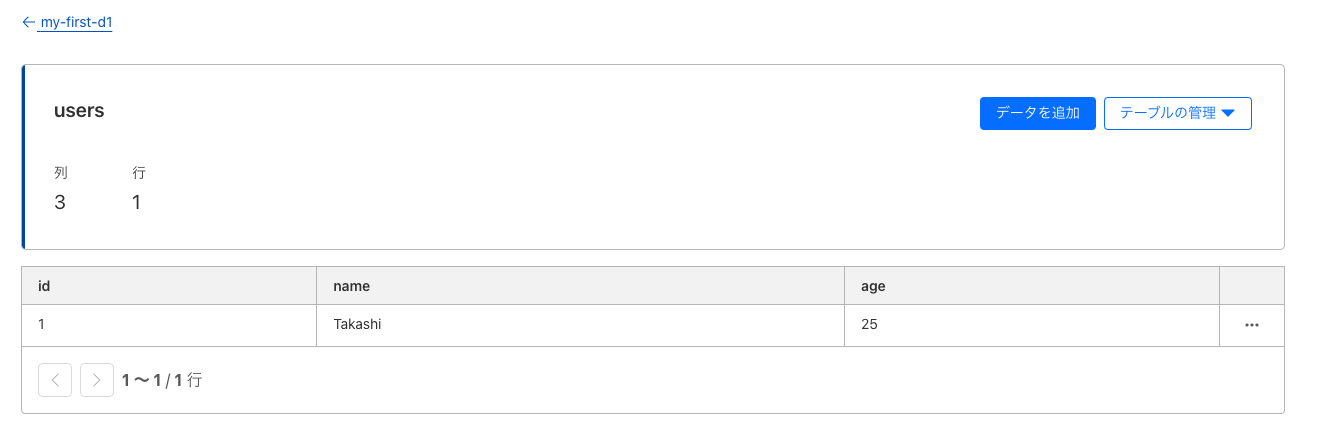Expand the テーブルの管理 dropdown
Viewport: 1319px width, 440px height.
pyautogui.click(x=1178, y=113)
